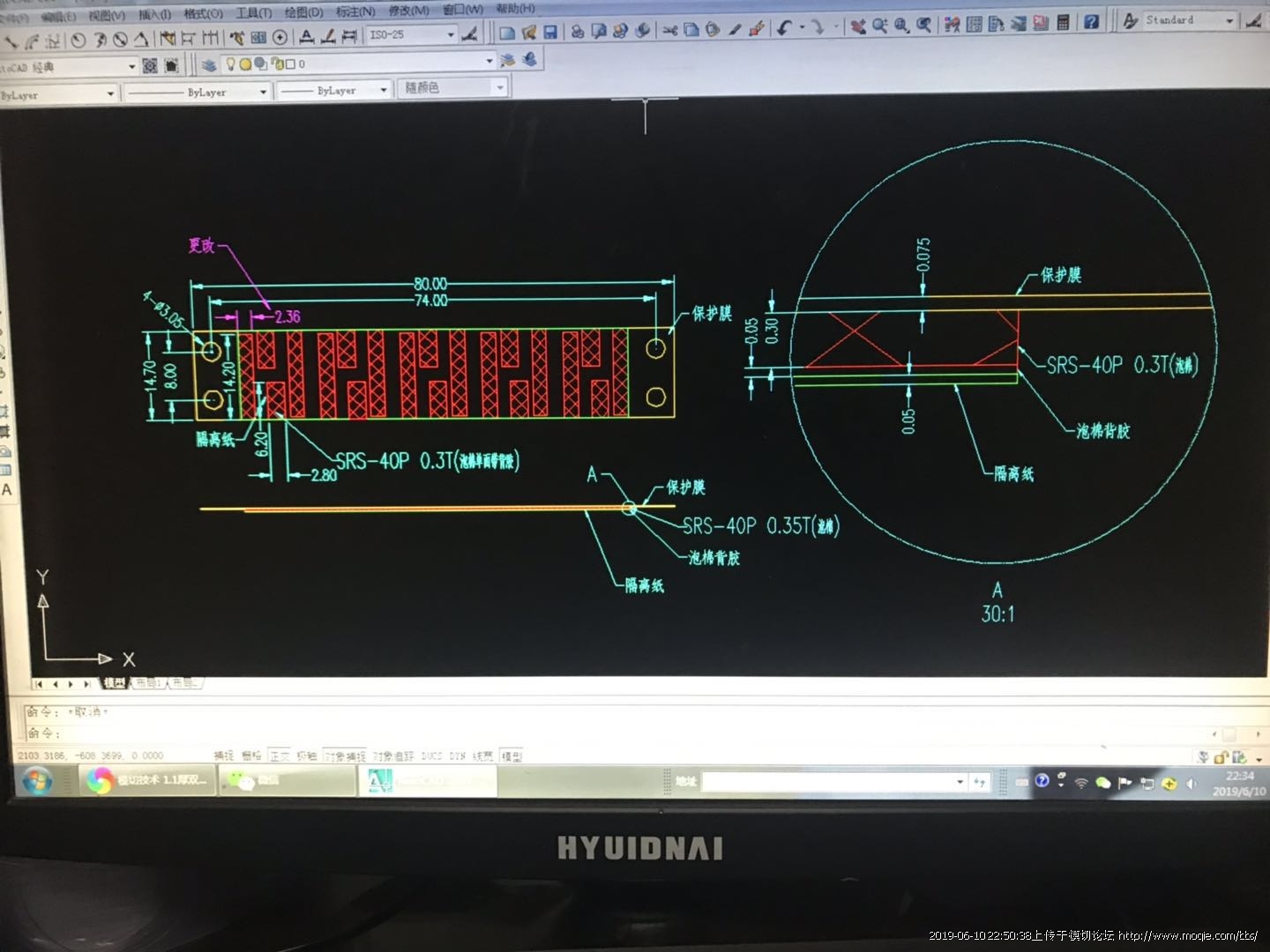Toggle 正交 ortho mode in status bar
1270x952 pixels.
tap(280, 755)
